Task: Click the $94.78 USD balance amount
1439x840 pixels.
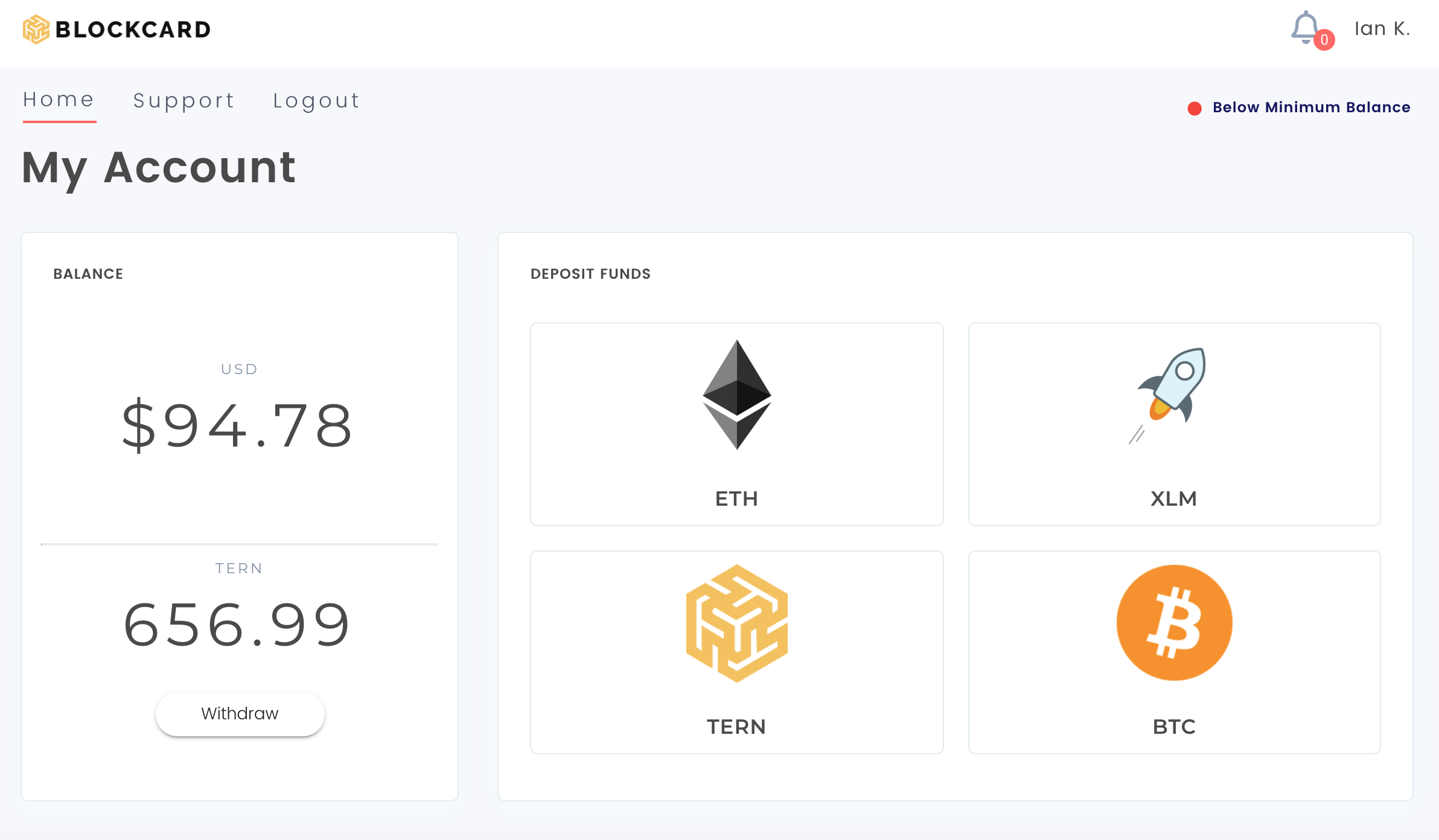Action: 237,426
